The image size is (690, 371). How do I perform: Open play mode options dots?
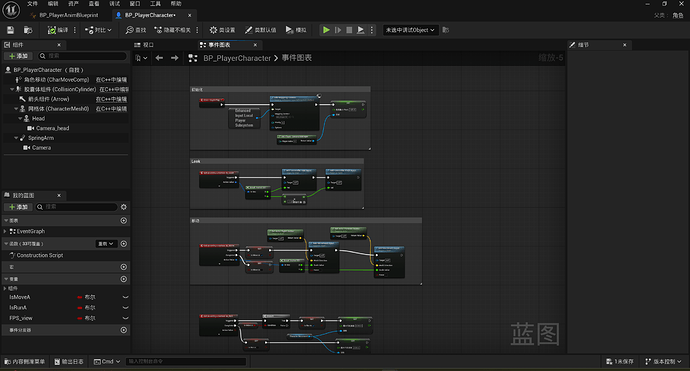pos(372,30)
